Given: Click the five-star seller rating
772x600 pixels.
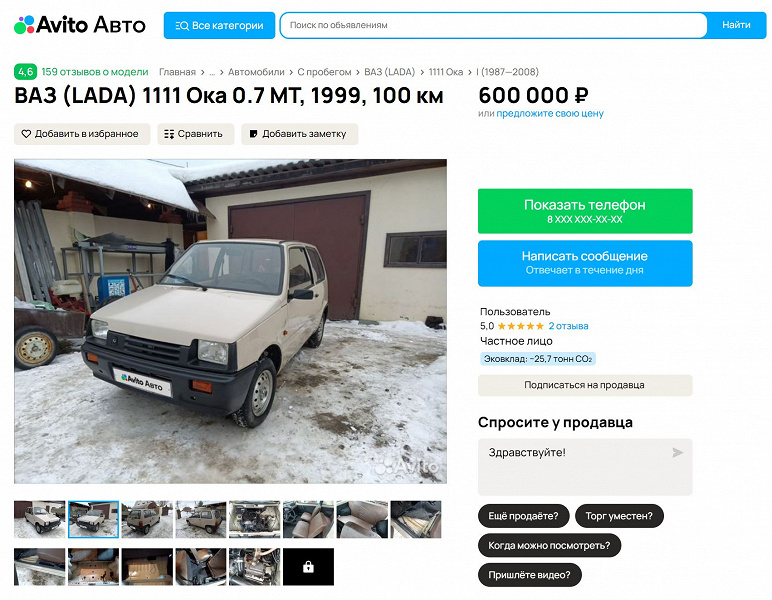Looking at the screenshot, I should pyautogui.click(x=520, y=326).
